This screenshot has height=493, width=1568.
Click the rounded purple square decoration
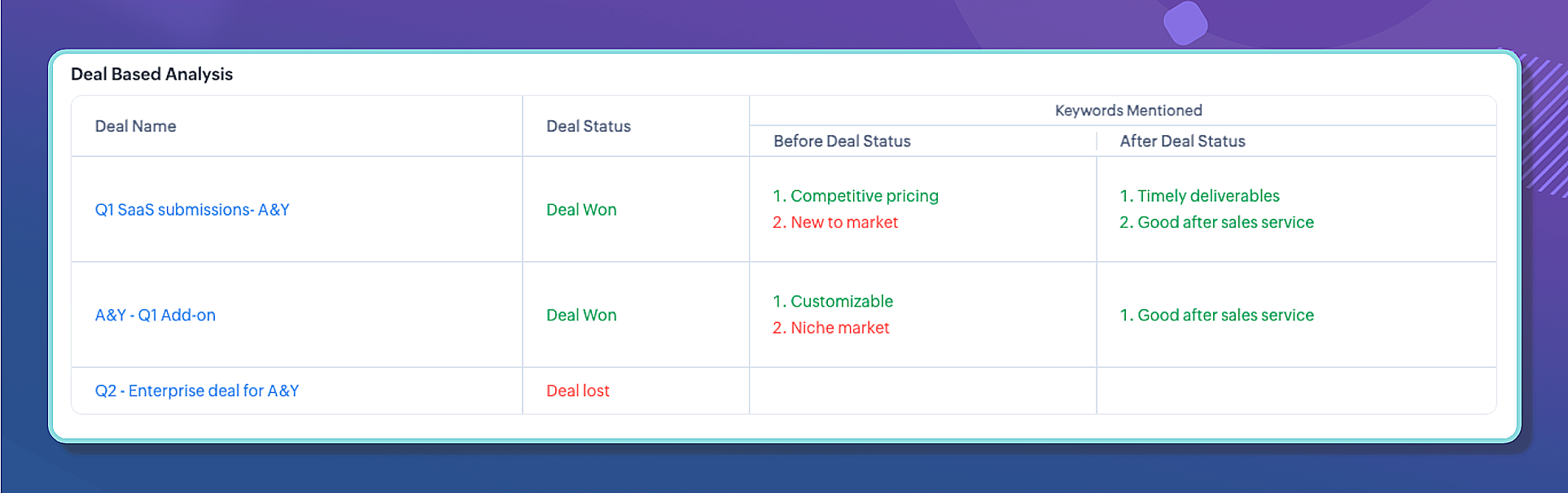pos(1185,23)
